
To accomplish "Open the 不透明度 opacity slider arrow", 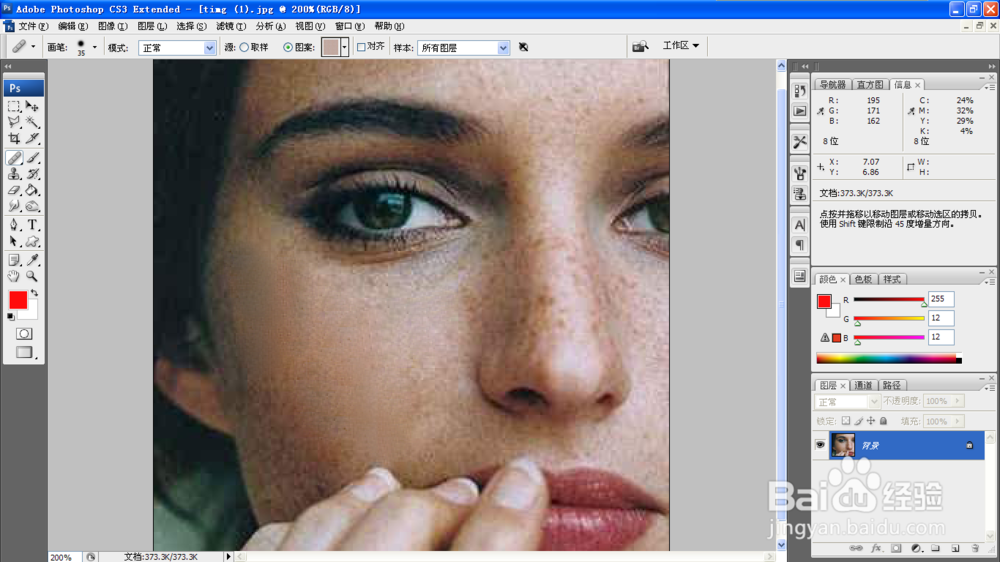I will coord(957,401).
